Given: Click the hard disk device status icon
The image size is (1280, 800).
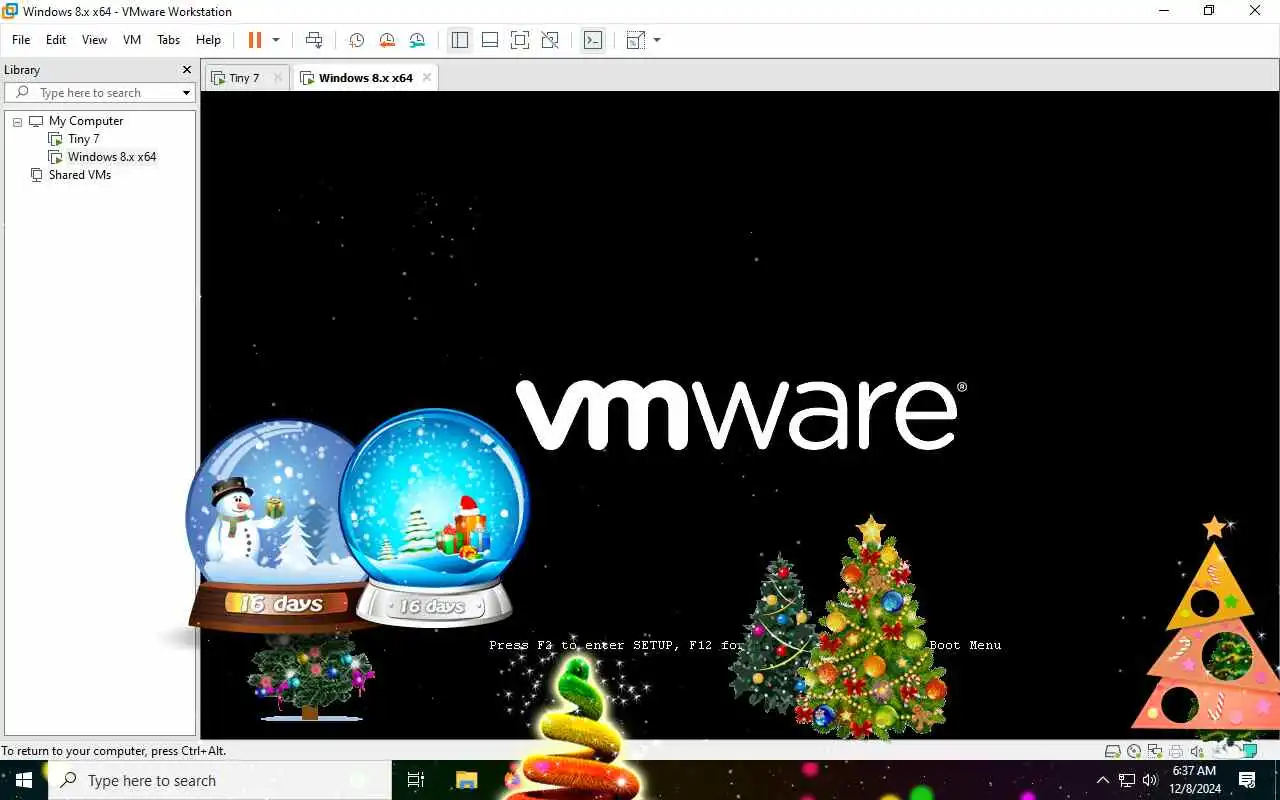Looking at the screenshot, I should click(x=1112, y=751).
